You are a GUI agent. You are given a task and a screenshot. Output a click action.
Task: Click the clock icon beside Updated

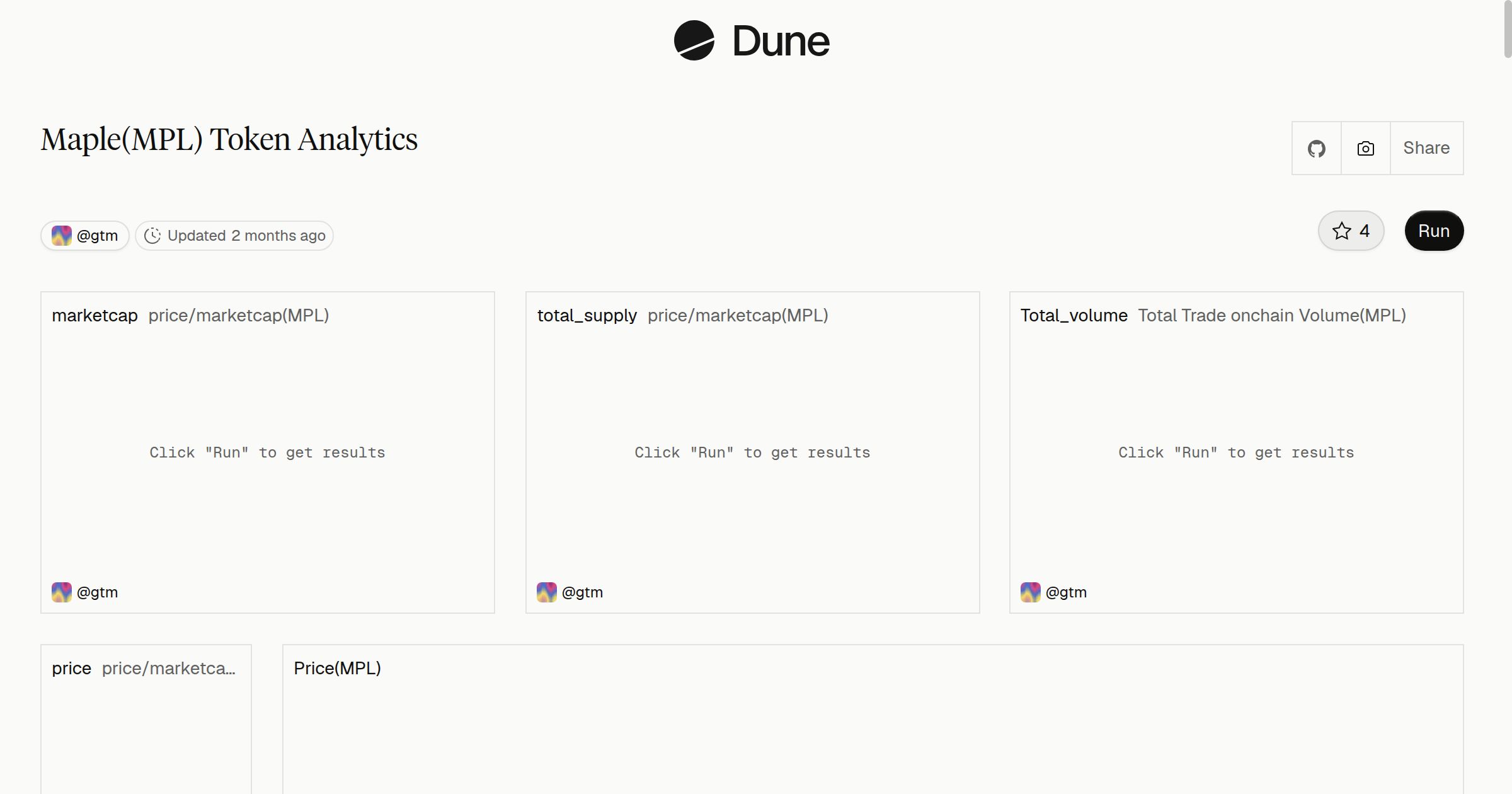152,236
